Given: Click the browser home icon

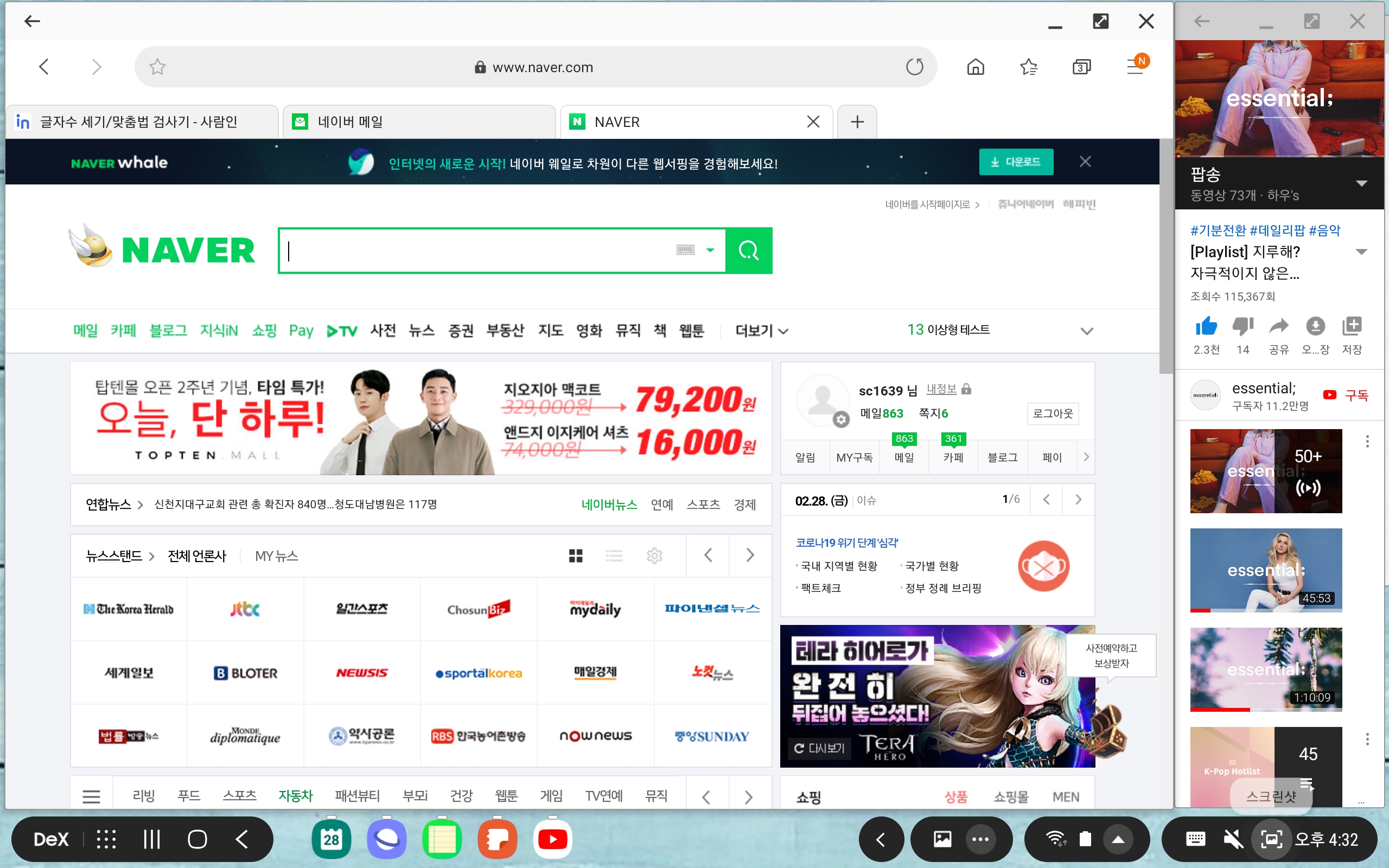Looking at the screenshot, I should [x=975, y=67].
